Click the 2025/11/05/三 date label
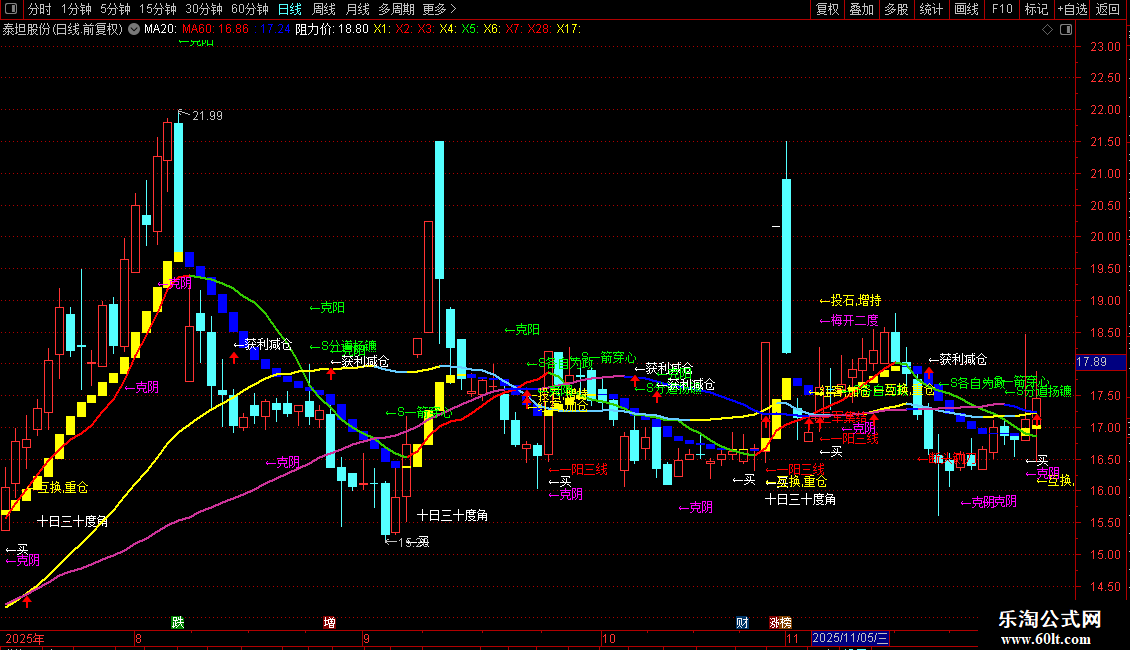Screen dimensions: 1130x650 pos(850,638)
